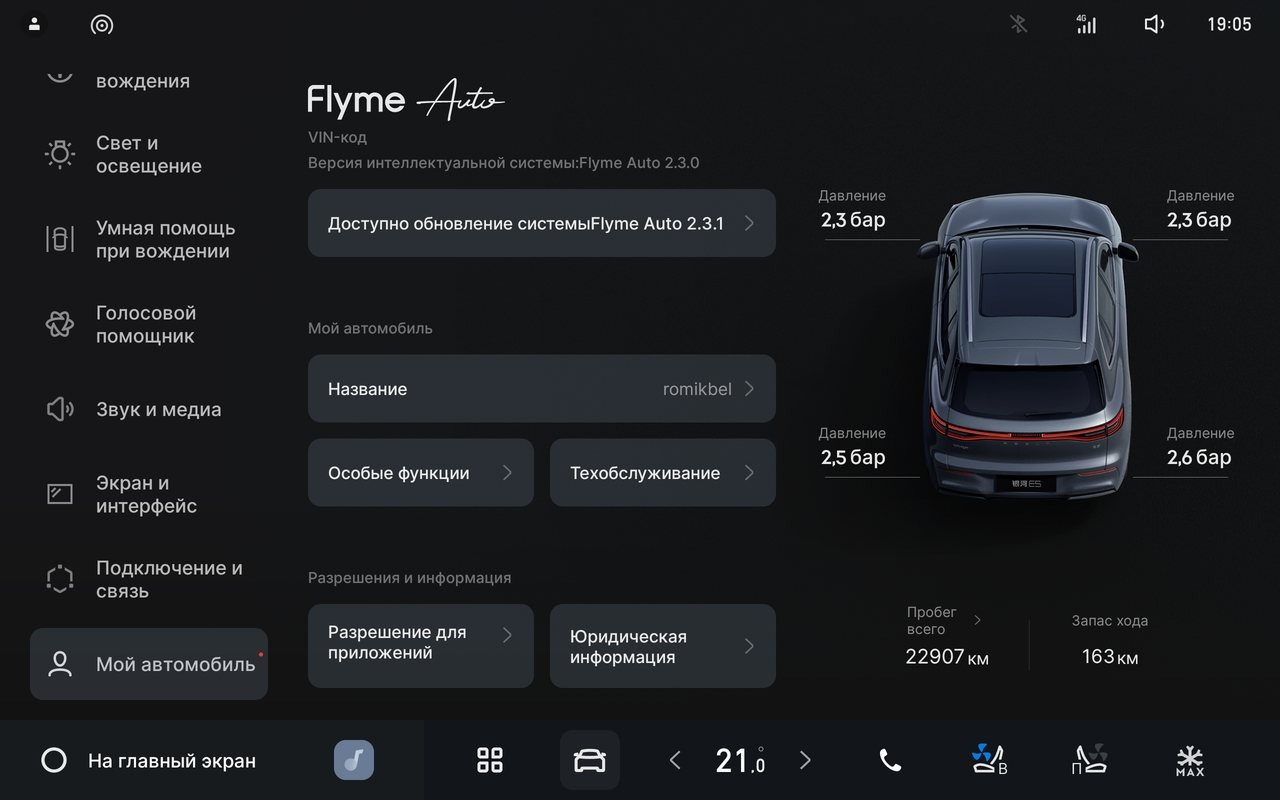Open available system update Flyme Auto 2.3.1
The width and height of the screenshot is (1280, 800).
pos(542,223)
